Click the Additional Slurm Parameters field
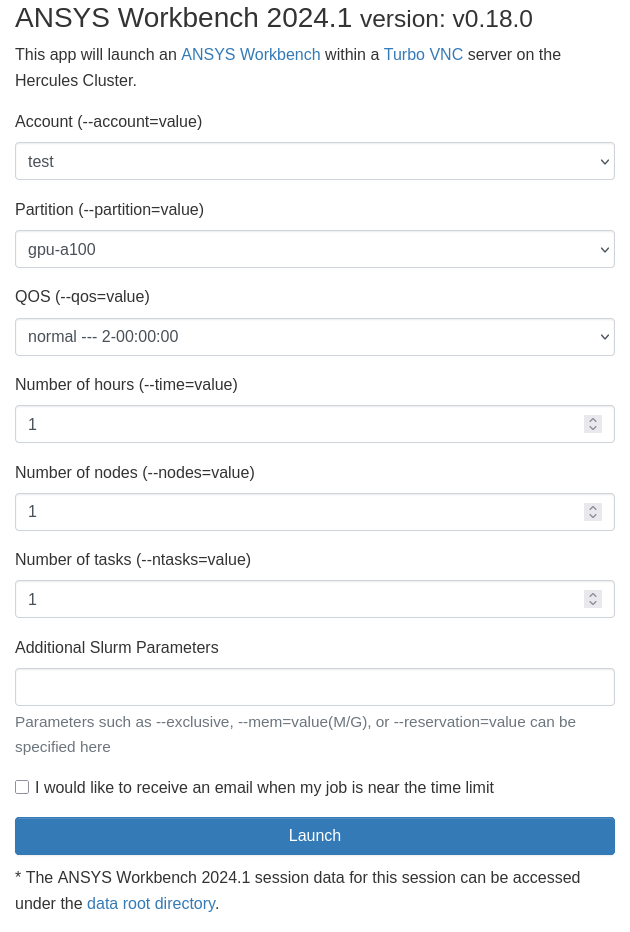 315,687
